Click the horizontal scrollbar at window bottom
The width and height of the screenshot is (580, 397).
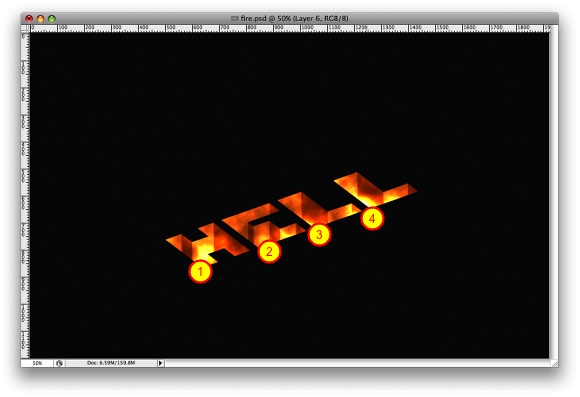(x=357, y=363)
